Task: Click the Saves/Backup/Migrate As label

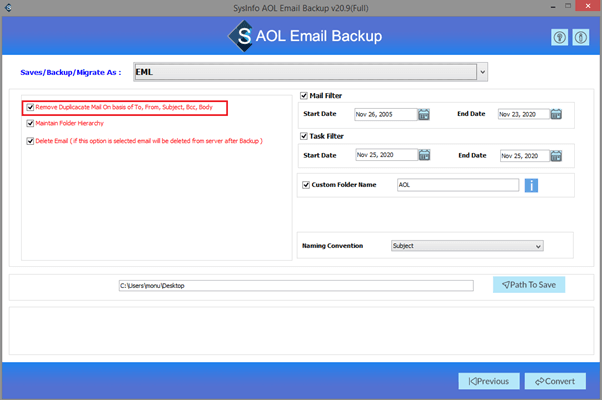Action: (x=71, y=72)
